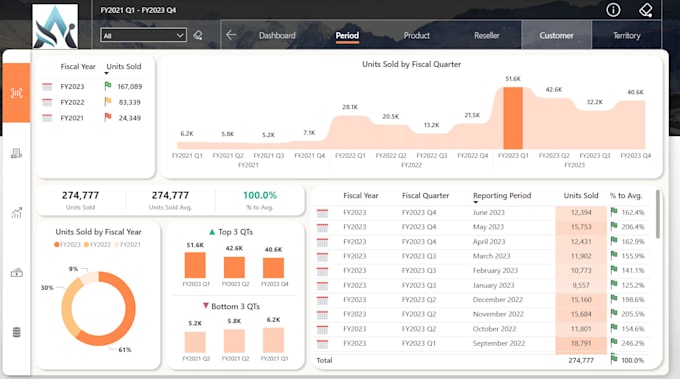Click the December 2022 reporting period cell
Image resolution: width=680 pixels, height=379 pixels.
(497, 300)
